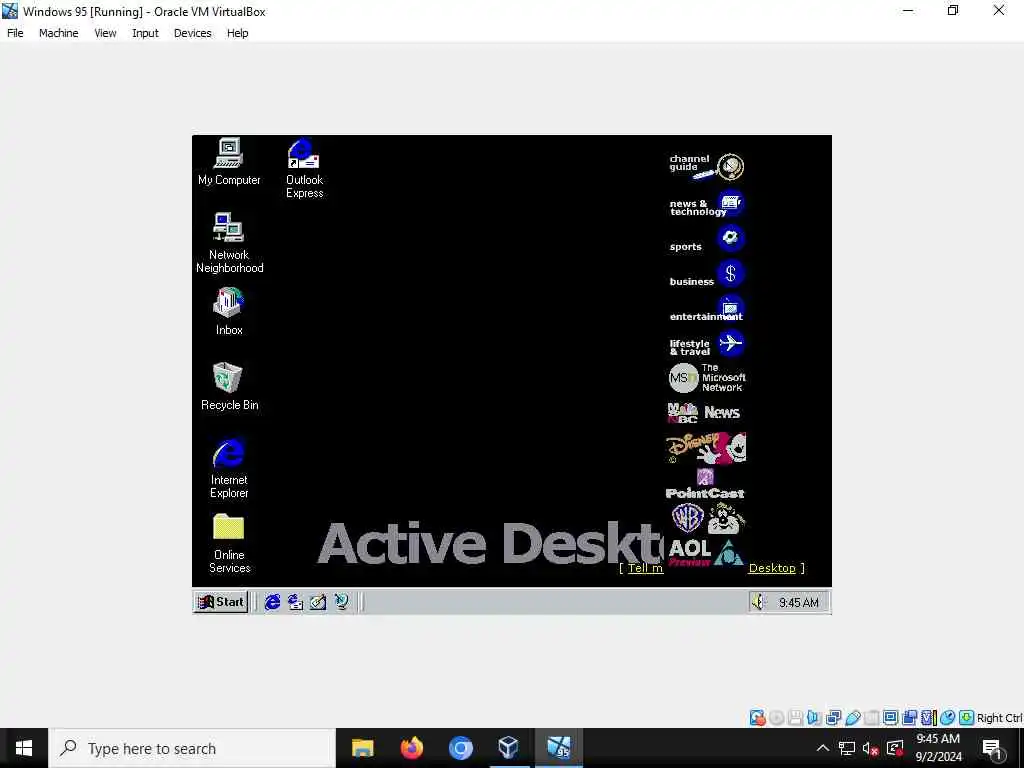Open the lifestyle & travel channel
The height and width of the screenshot is (768, 1024).
click(x=707, y=344)
